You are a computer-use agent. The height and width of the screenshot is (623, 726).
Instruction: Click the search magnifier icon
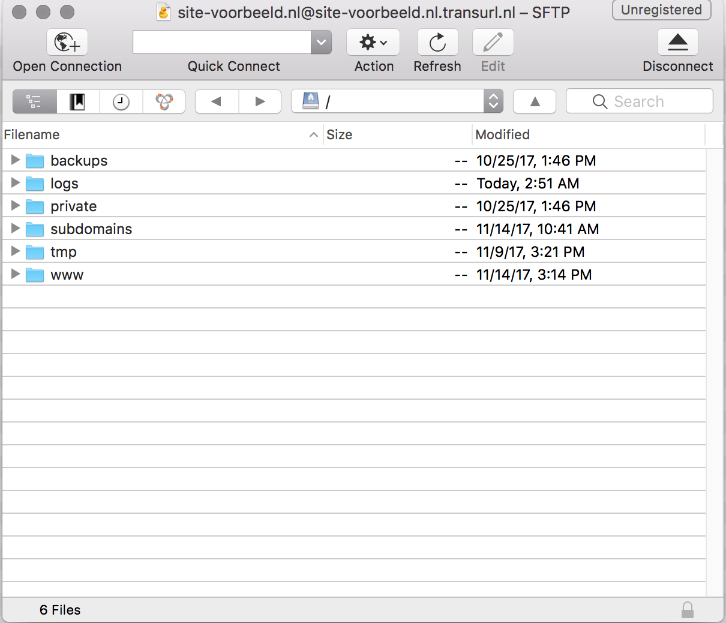tap(600, 101)
